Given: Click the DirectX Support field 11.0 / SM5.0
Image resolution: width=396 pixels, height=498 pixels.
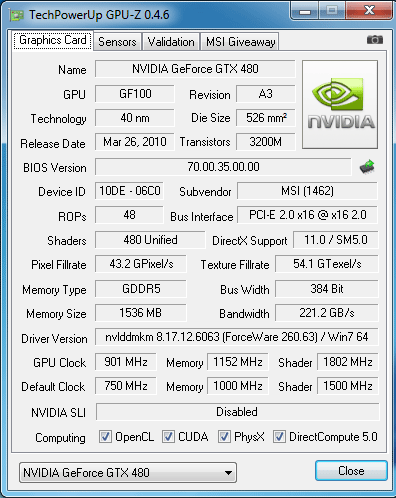Looking at the screenshot, I should click(336, 240).
